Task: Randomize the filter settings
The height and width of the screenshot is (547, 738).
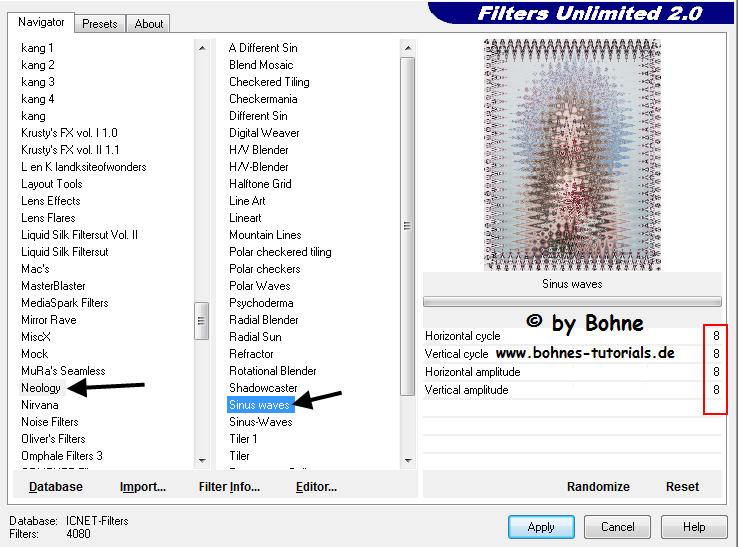Action: (598, 487)
